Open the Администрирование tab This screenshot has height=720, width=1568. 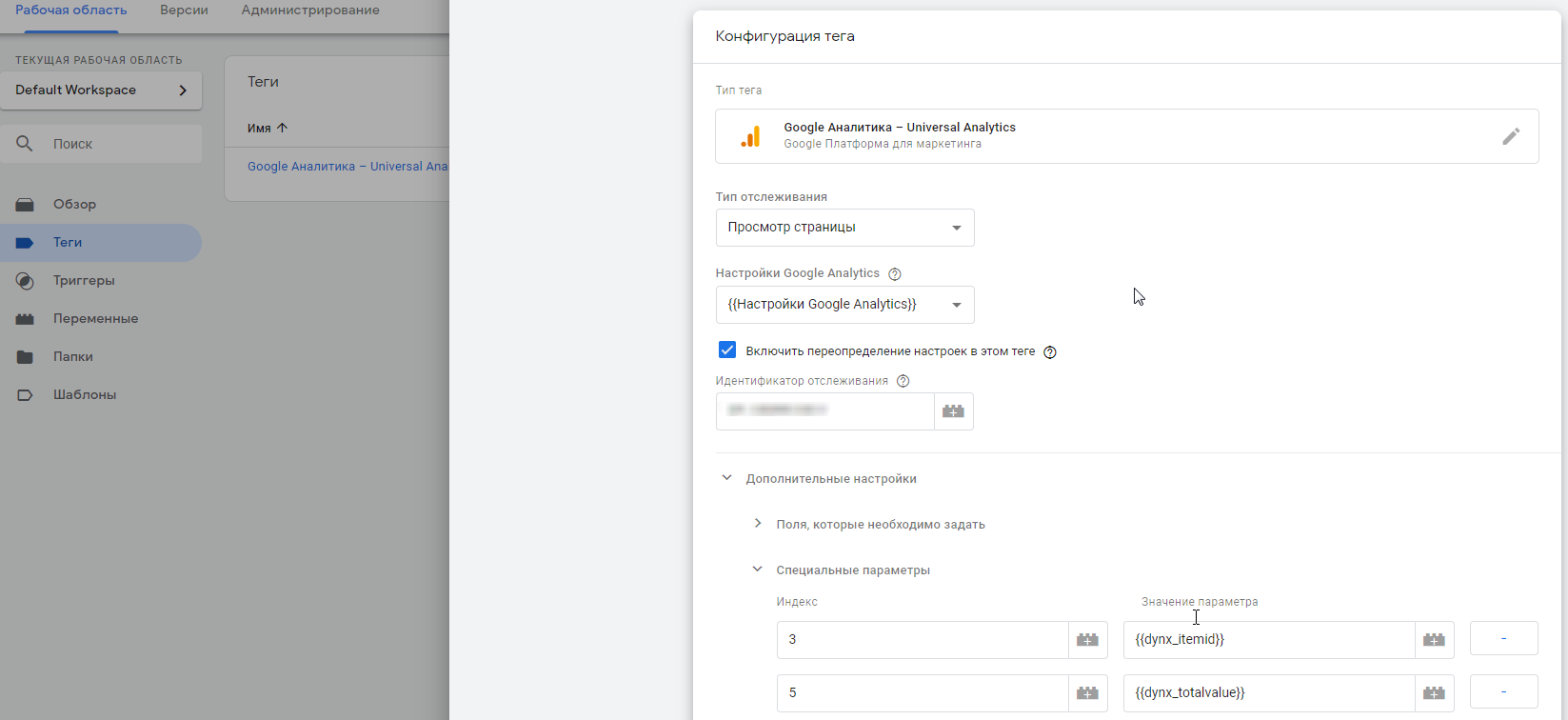click(310, 10)
